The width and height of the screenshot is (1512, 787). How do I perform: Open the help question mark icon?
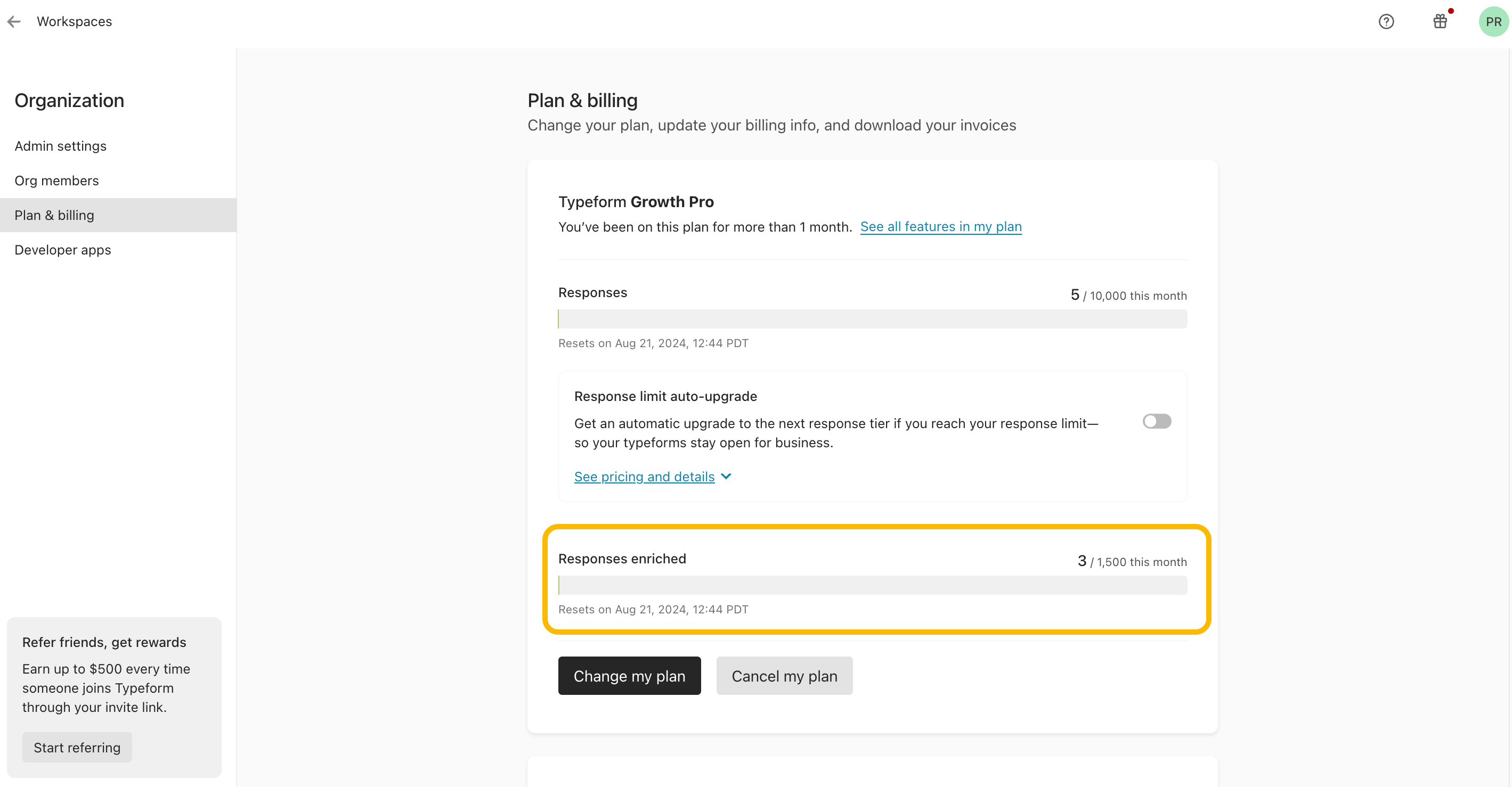click(x=1386, y=22)
